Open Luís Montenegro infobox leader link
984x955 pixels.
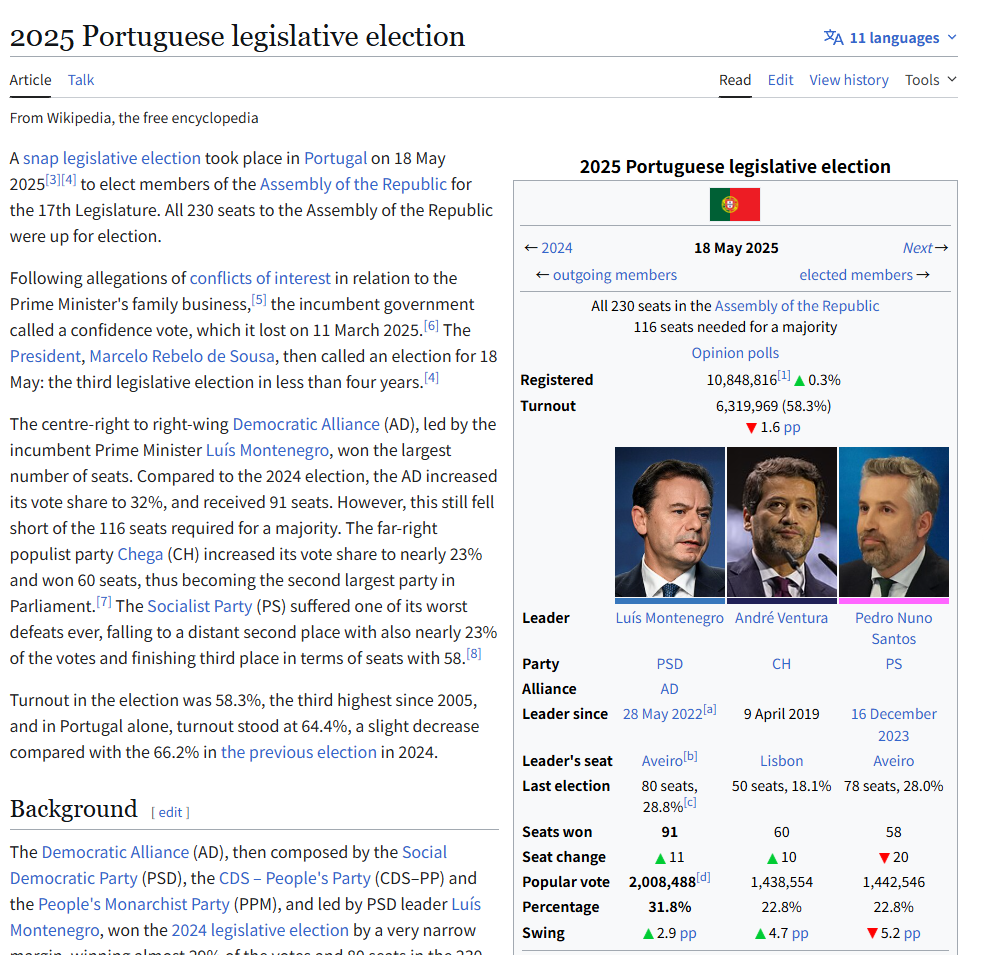tap(670, 618)
